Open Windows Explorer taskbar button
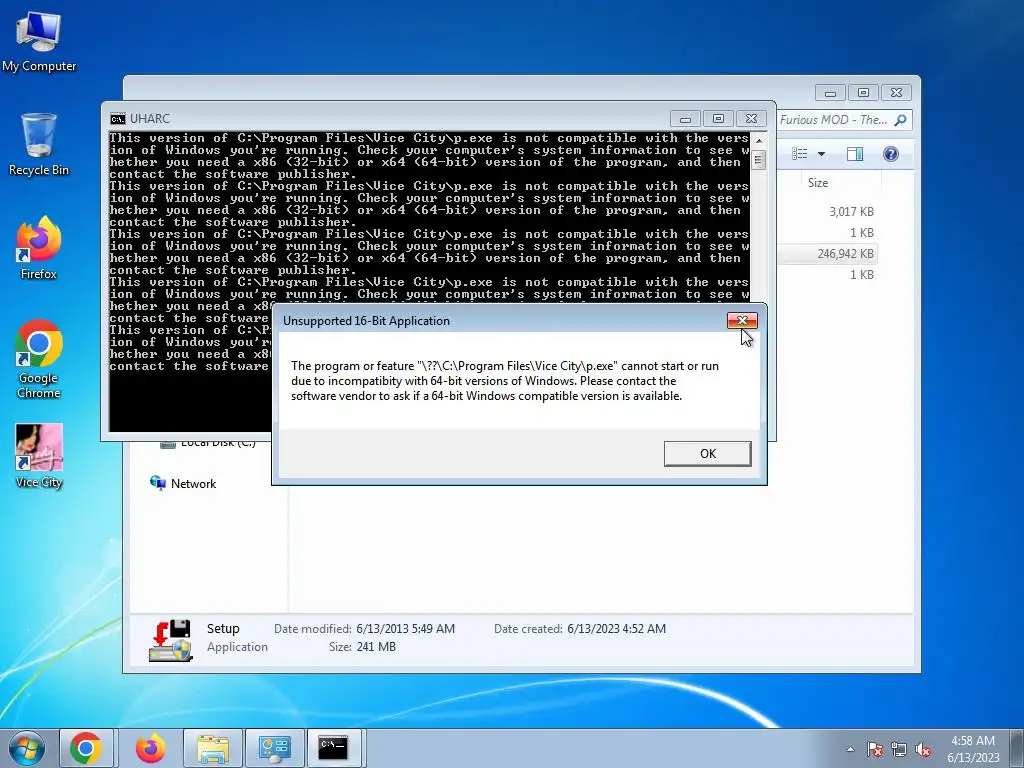The width and height of the screenshot is (1024, 768). 213,748
